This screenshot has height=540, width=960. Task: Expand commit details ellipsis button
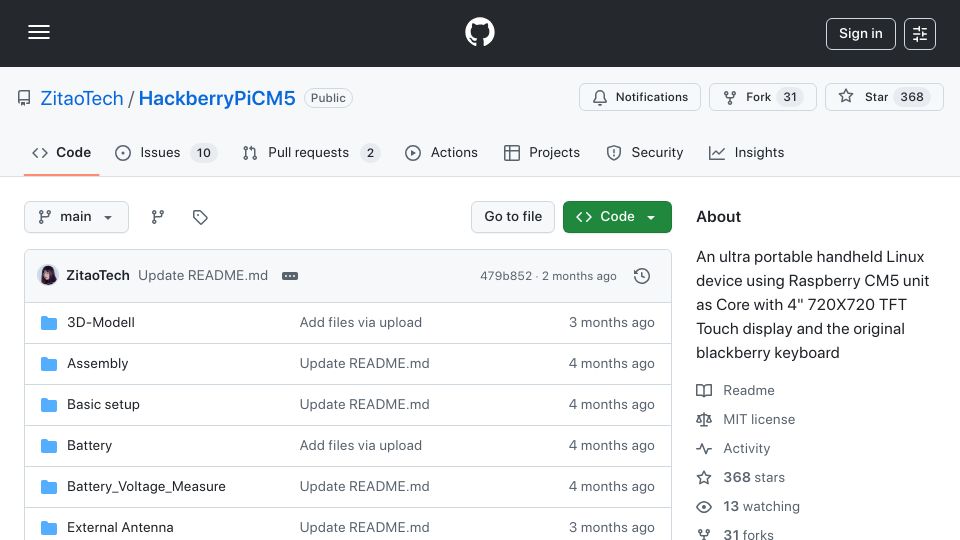(x=290, y=276)
